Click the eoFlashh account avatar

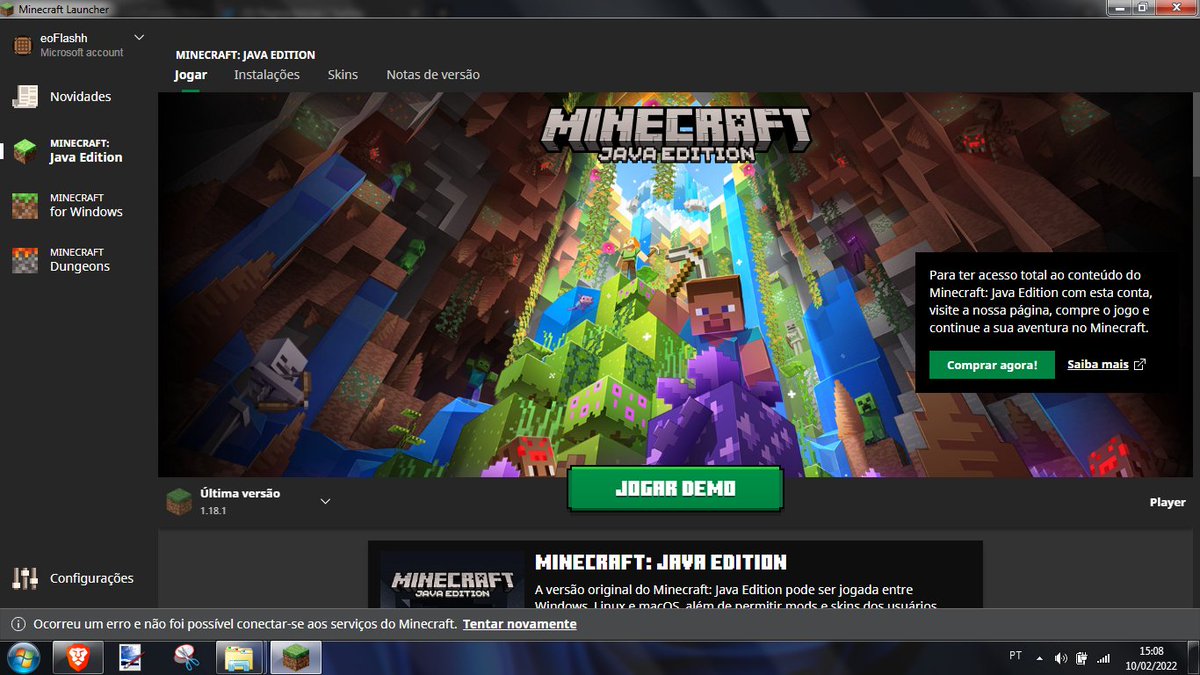22,45
